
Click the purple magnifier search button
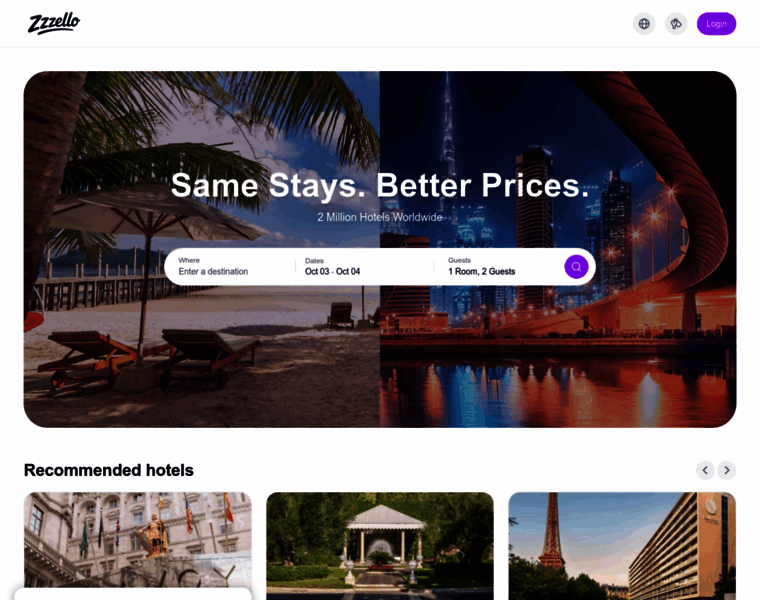tap(576, 267)
